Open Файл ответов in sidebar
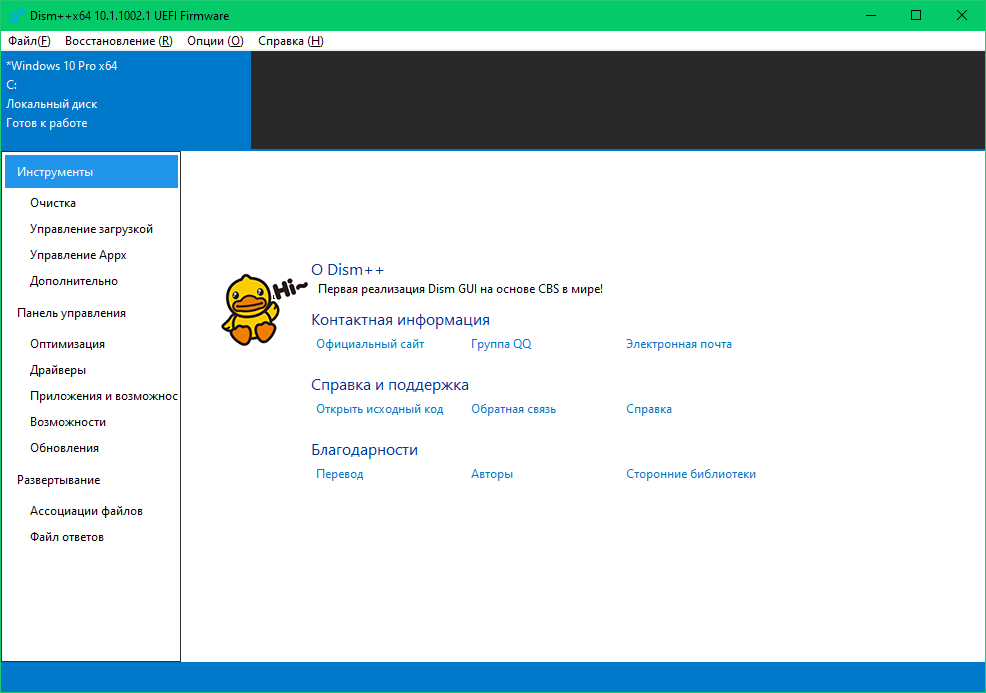 67,537
